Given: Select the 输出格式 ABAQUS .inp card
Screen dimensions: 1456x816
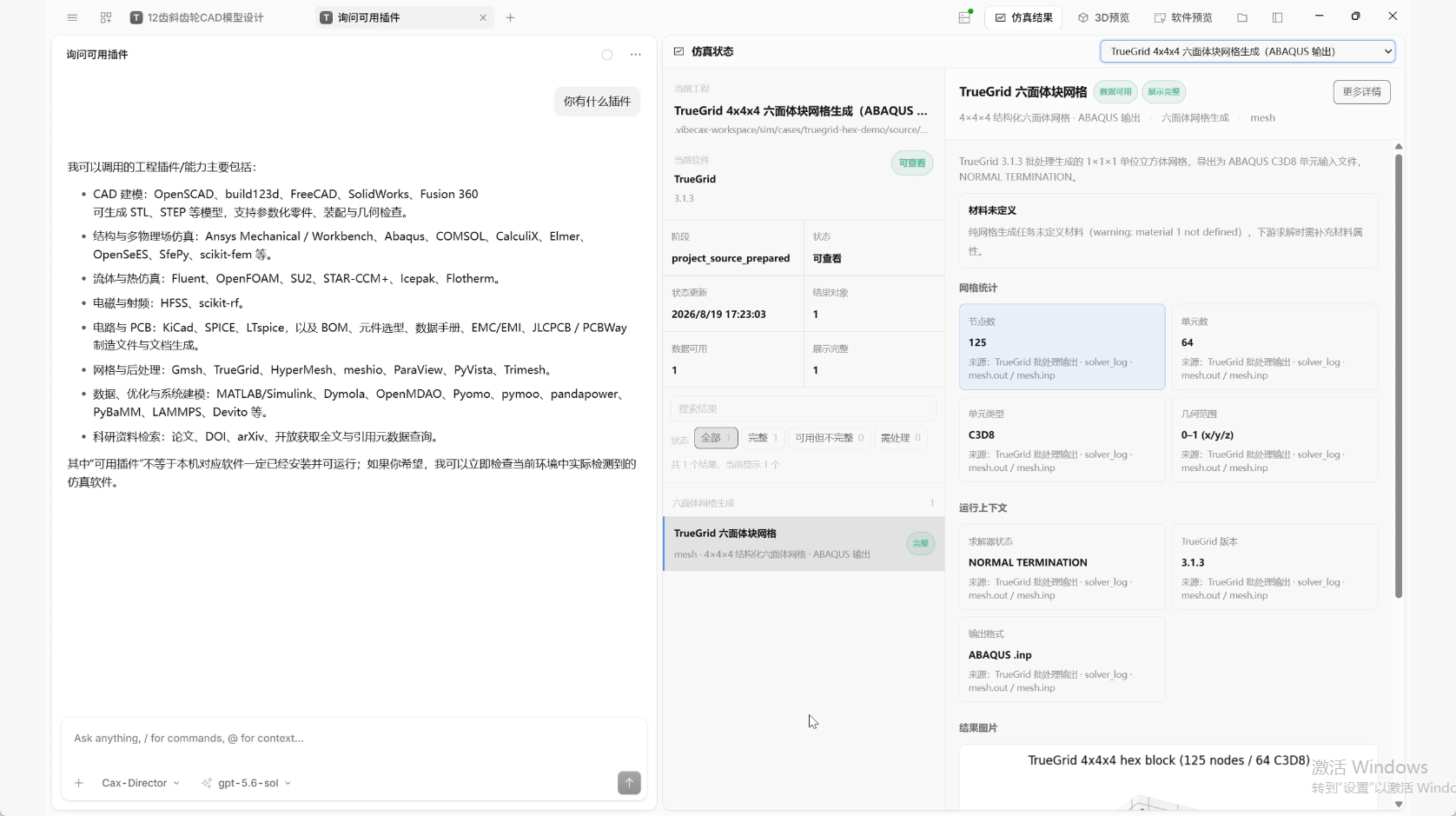Looking at the screenshot, I should click(1062, 659).
